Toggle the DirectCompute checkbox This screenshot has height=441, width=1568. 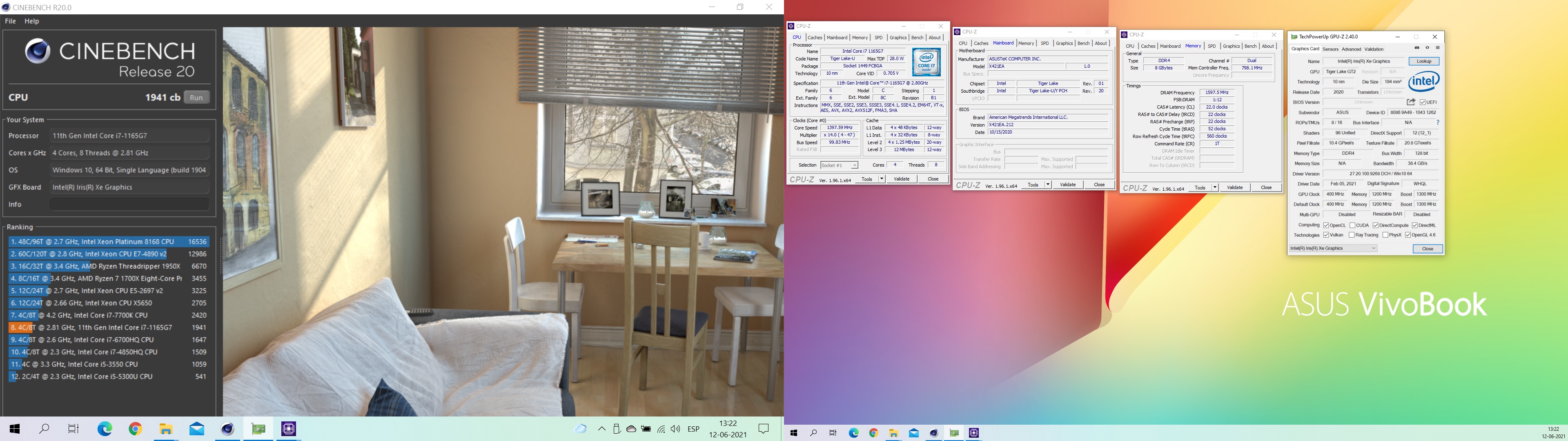[1376, 225]
